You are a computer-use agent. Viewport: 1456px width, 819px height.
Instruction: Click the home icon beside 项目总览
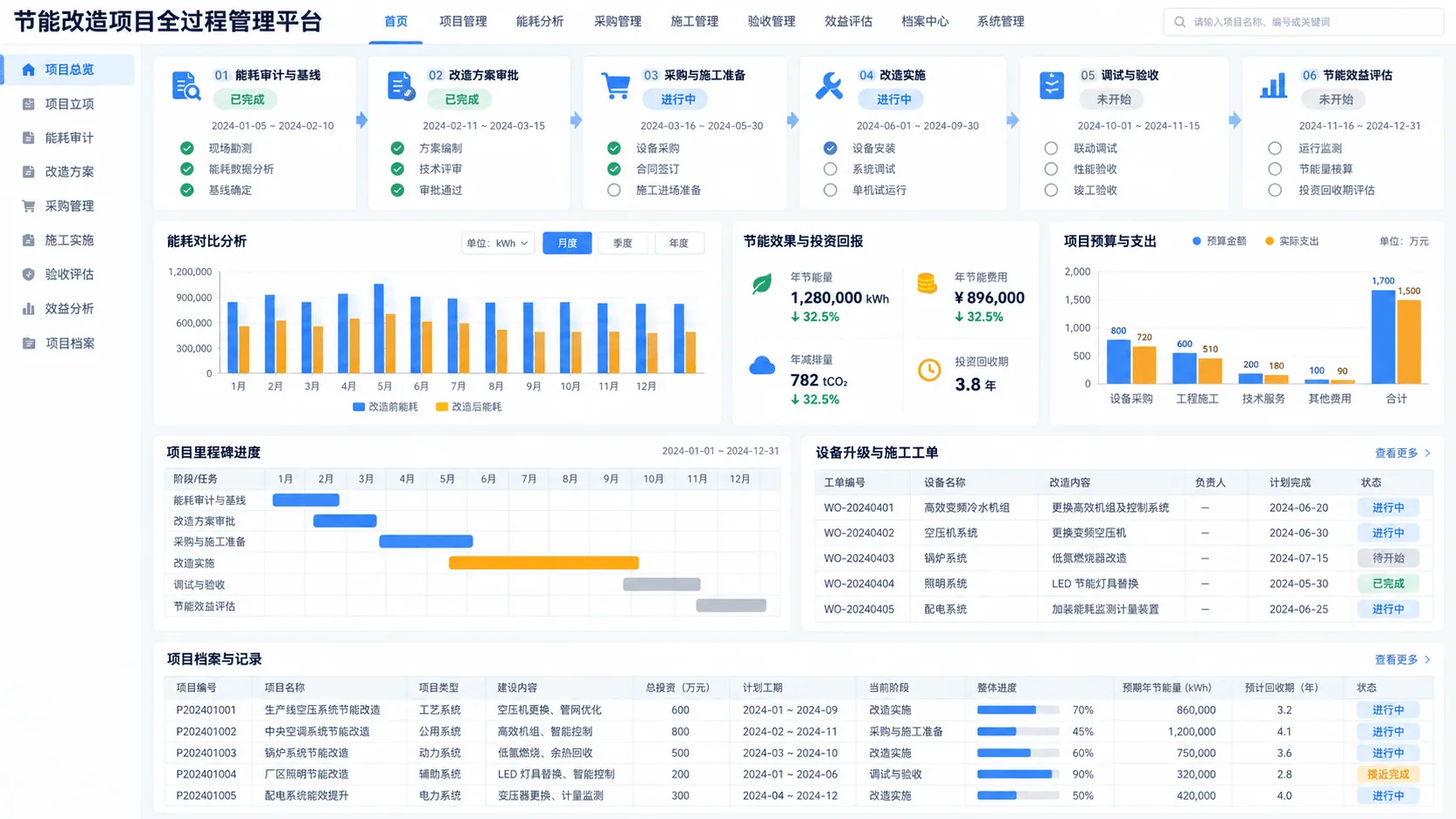[29, 70]
